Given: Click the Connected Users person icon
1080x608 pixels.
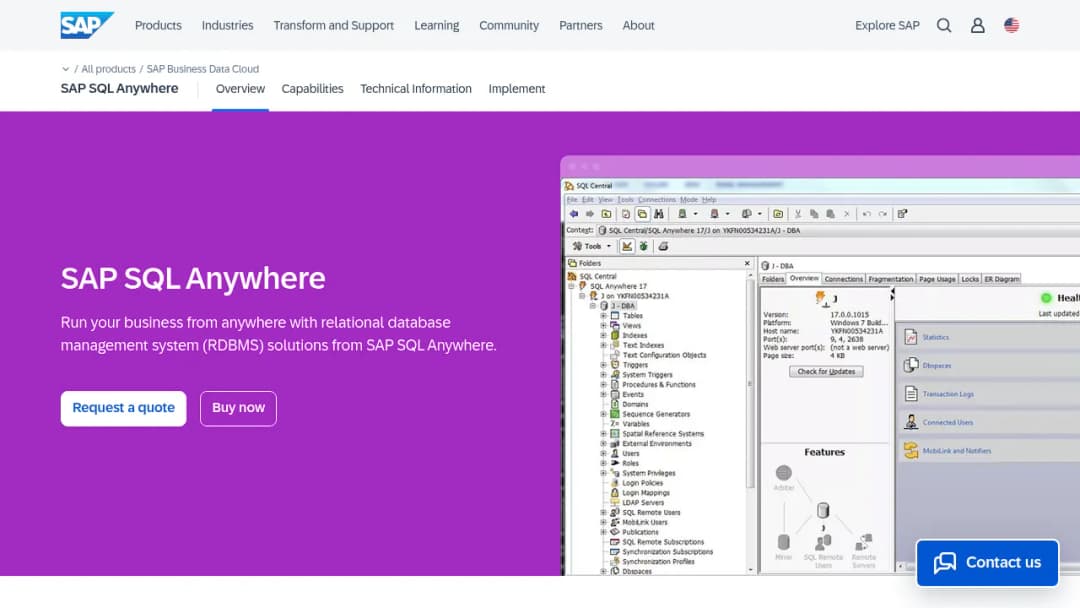Looking at the screenshot, I should point(911,422).
